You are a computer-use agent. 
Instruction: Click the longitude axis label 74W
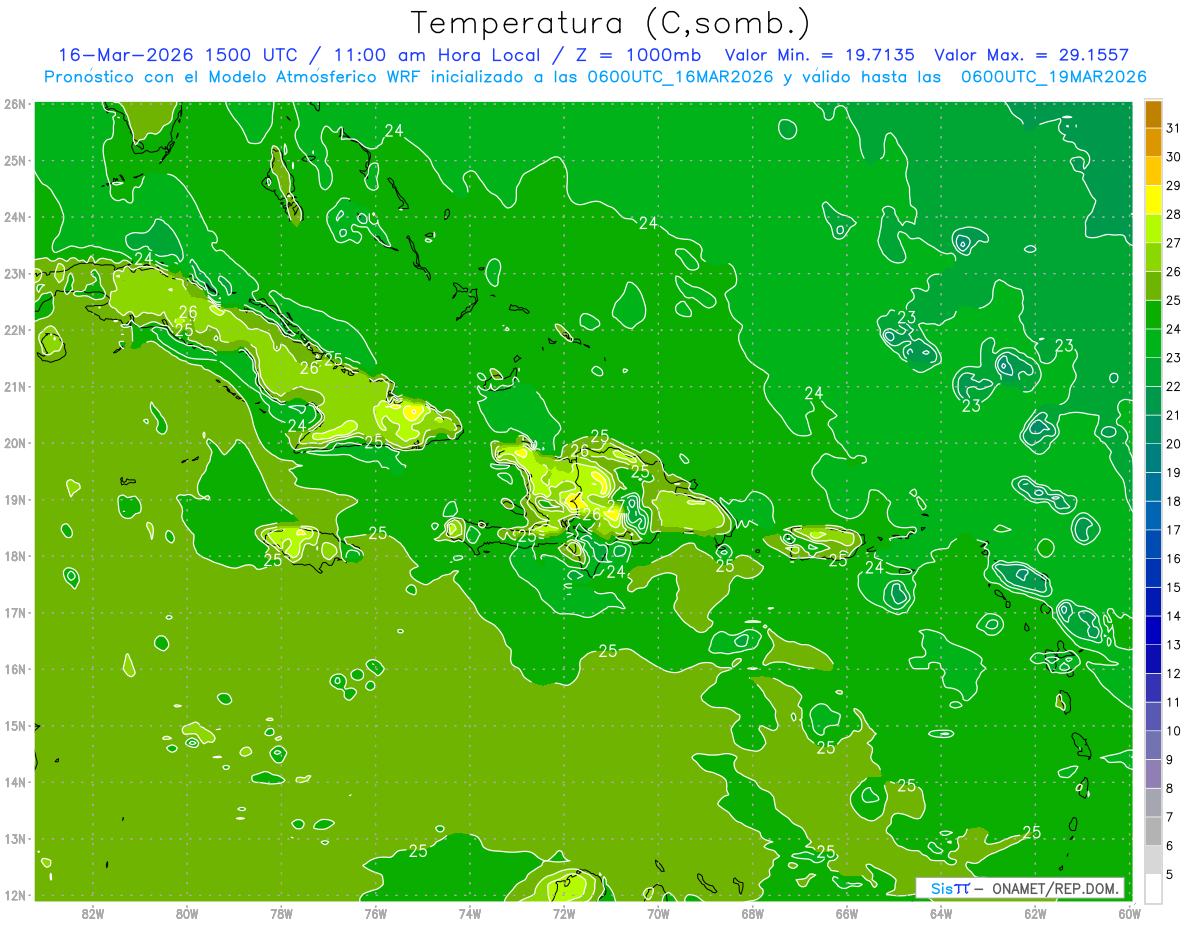(469, 913)
